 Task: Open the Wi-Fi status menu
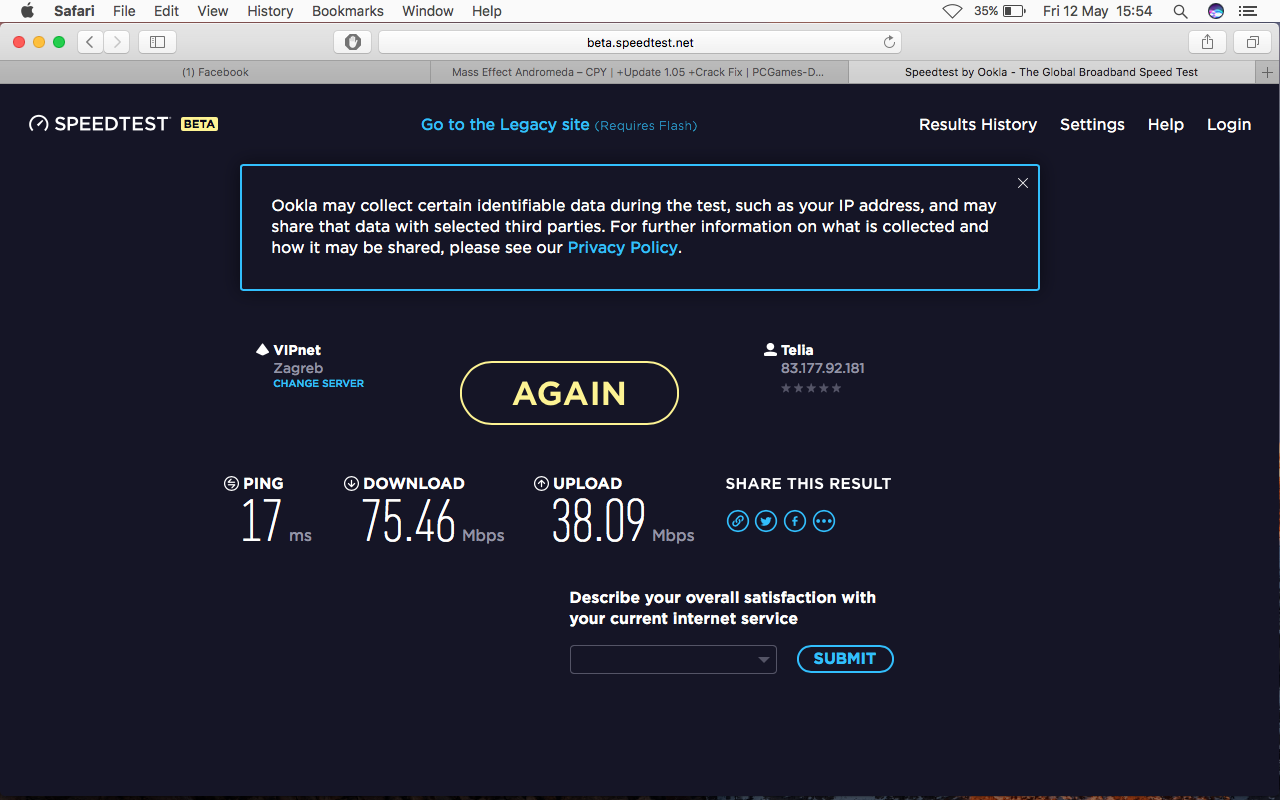952,11
